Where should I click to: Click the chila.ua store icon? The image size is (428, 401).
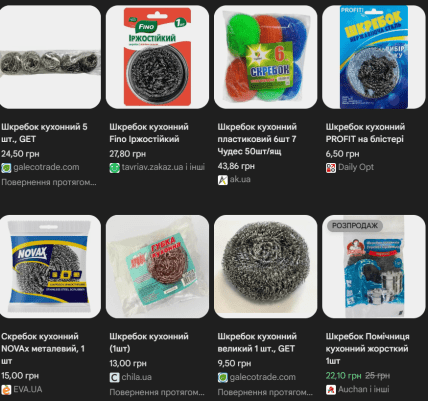point(114,377)
